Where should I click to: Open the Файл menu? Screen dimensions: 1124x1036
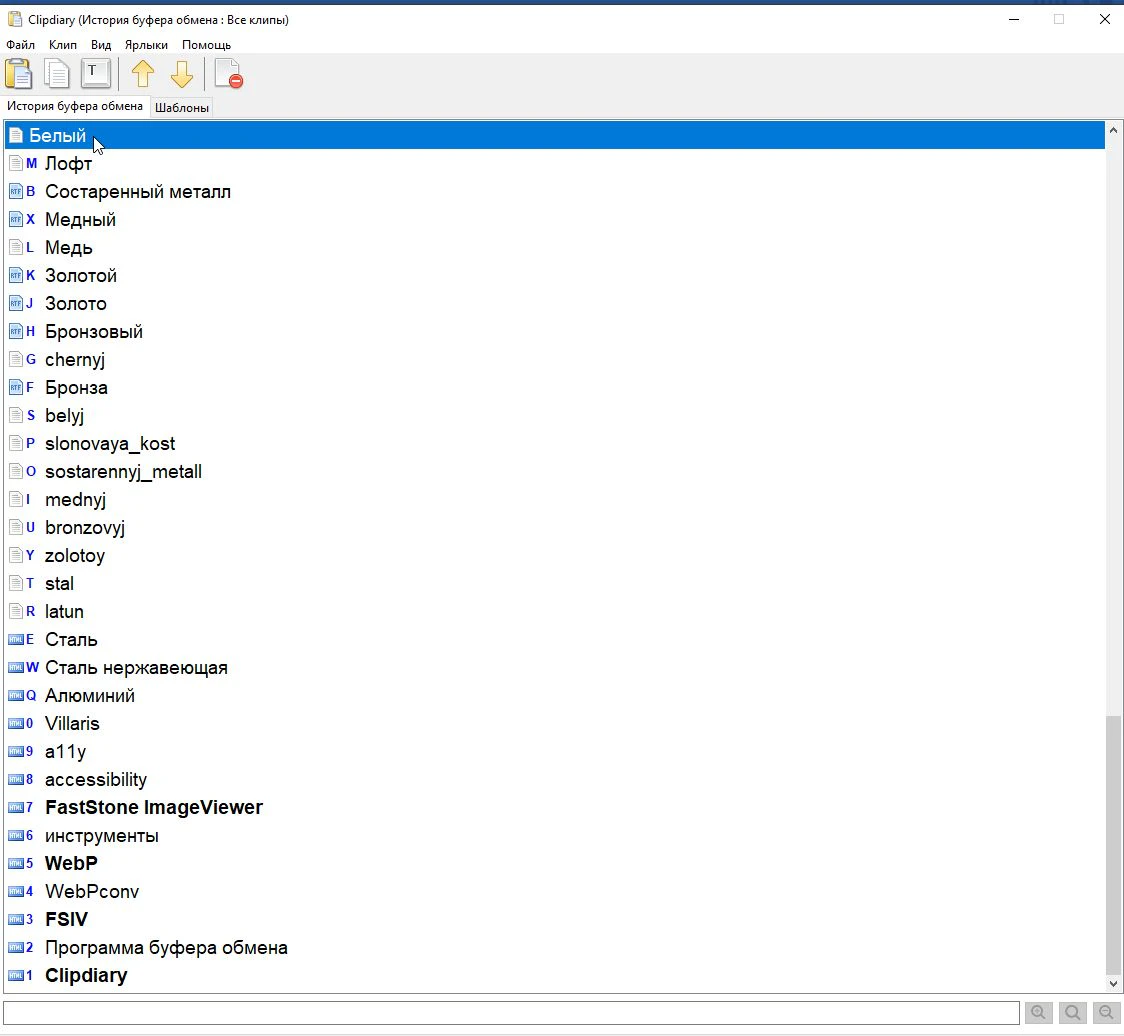pyautogui.click(x=20, y=44)
